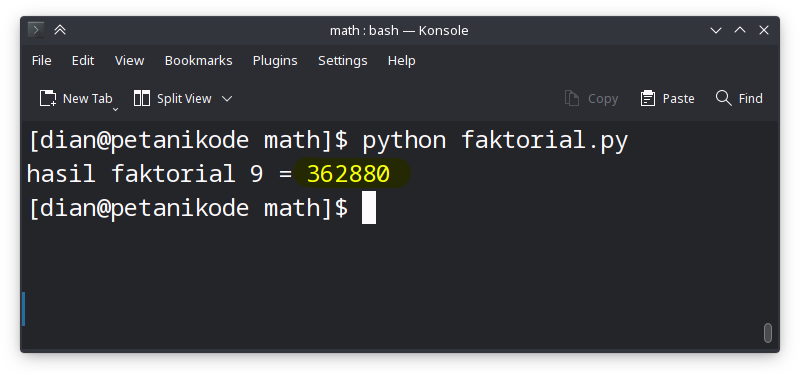Screen dimensions: 800x377
Task: Click the Paste toolbar button
Action: point(667,98)
